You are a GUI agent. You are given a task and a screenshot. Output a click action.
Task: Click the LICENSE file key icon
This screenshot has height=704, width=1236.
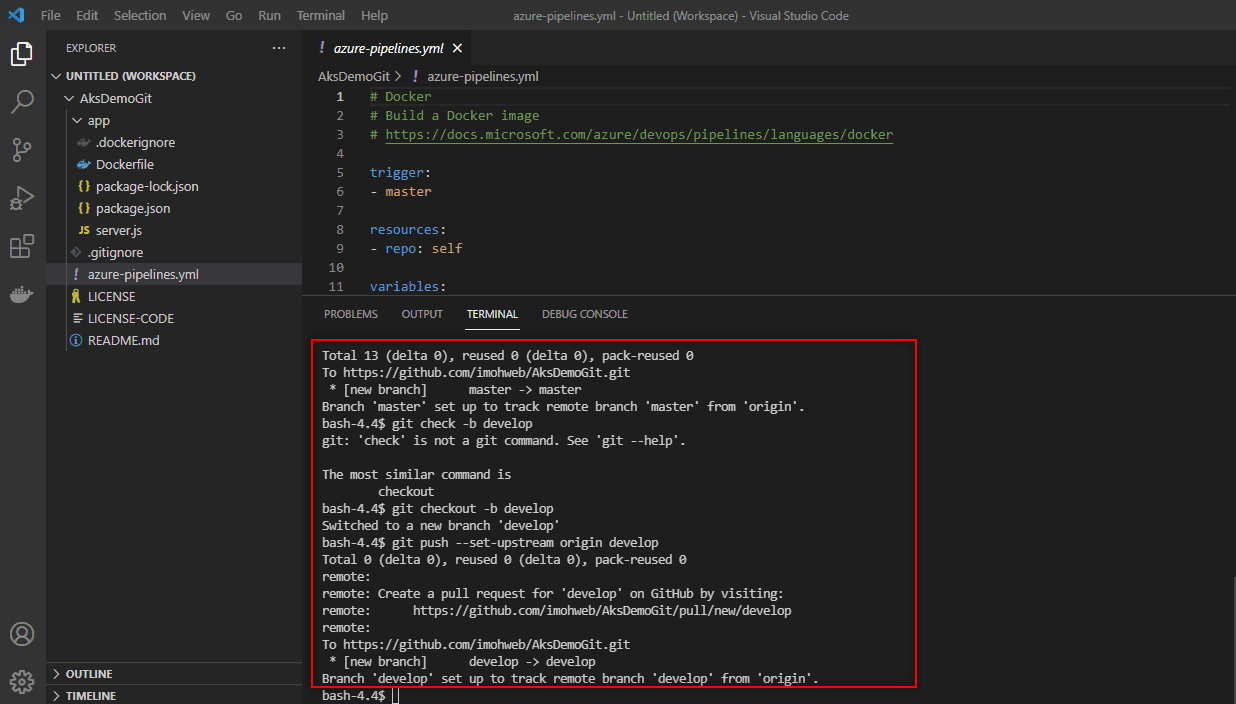[76, 297]
